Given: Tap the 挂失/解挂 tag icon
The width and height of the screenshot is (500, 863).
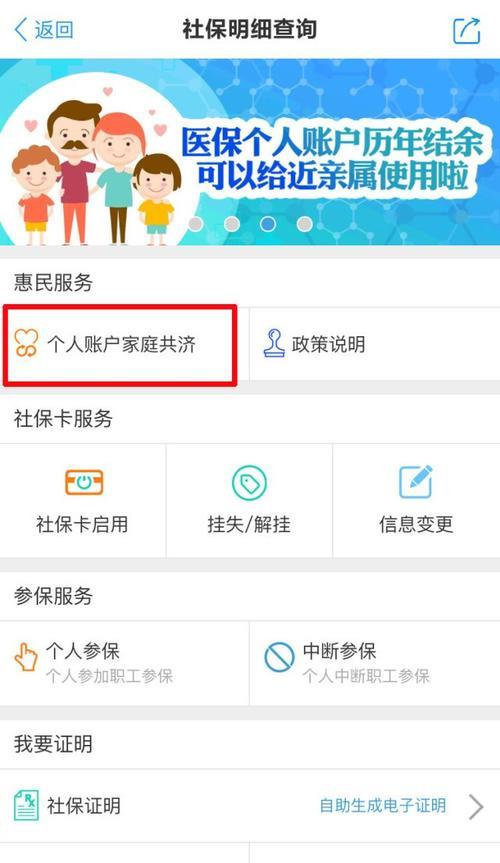Looking at the screenshot, I should click(249, 483).
